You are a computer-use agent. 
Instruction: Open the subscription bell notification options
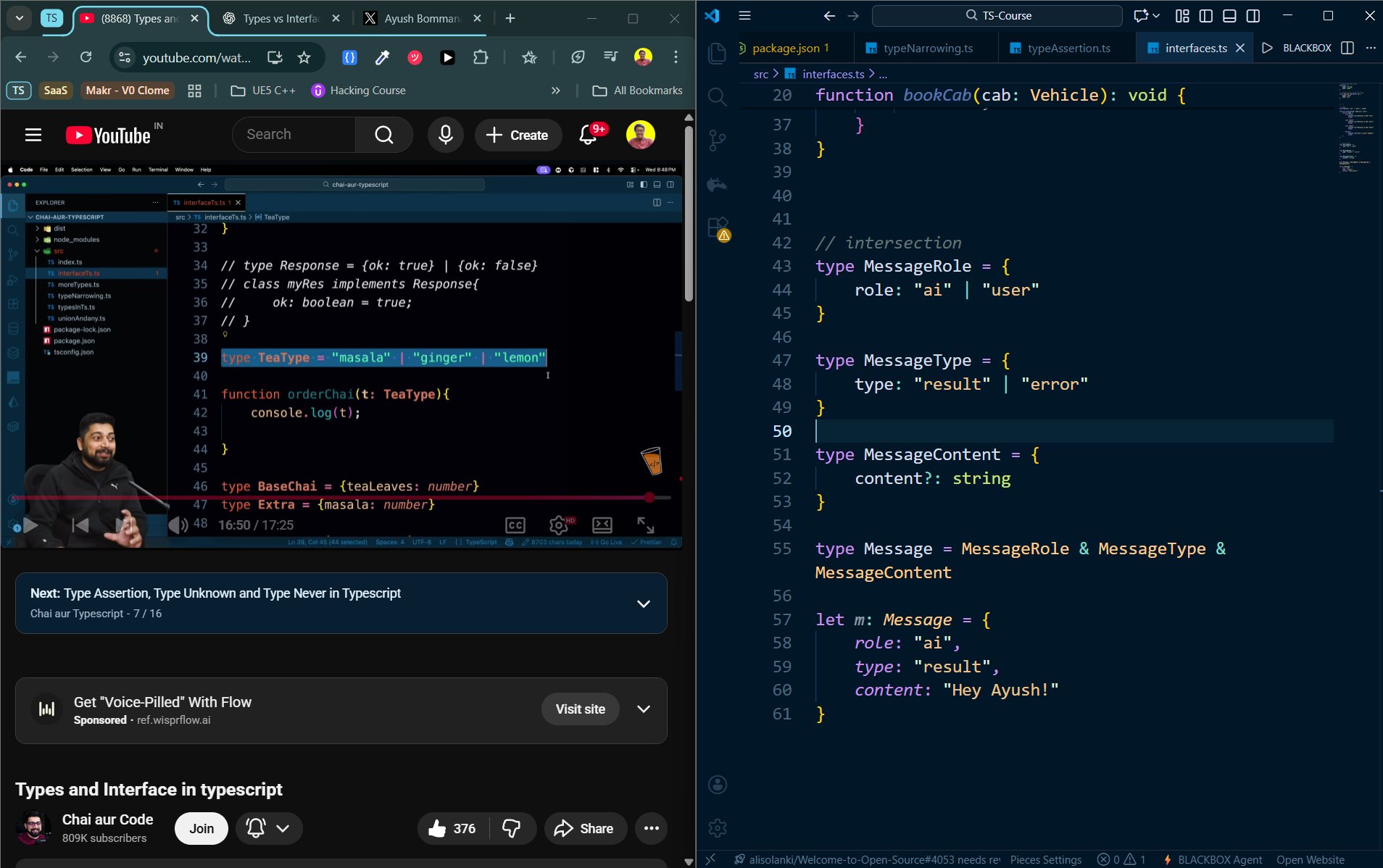coord(269,827)
